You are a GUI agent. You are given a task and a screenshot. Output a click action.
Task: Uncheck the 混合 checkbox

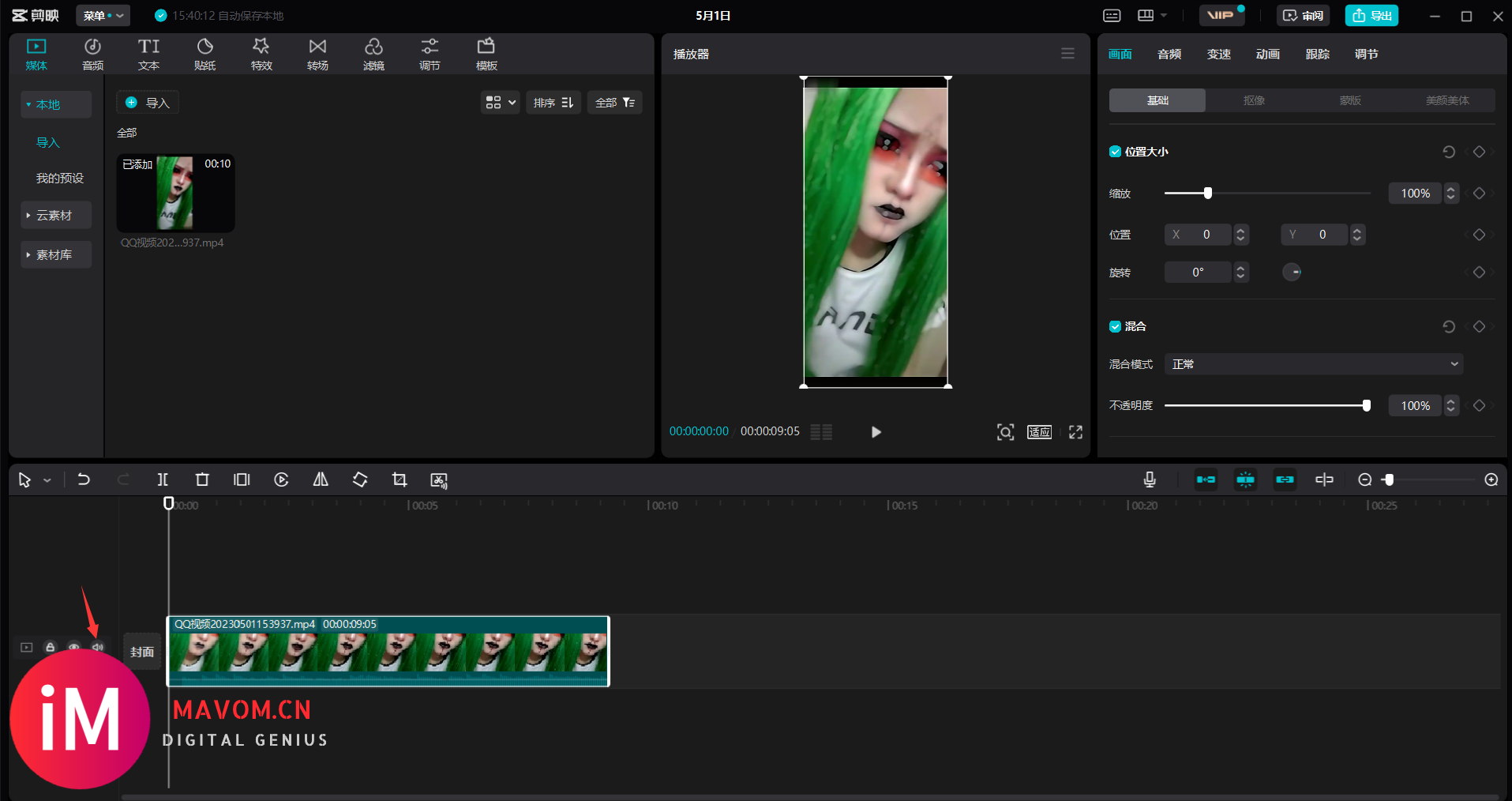[x=1115, y=326]
